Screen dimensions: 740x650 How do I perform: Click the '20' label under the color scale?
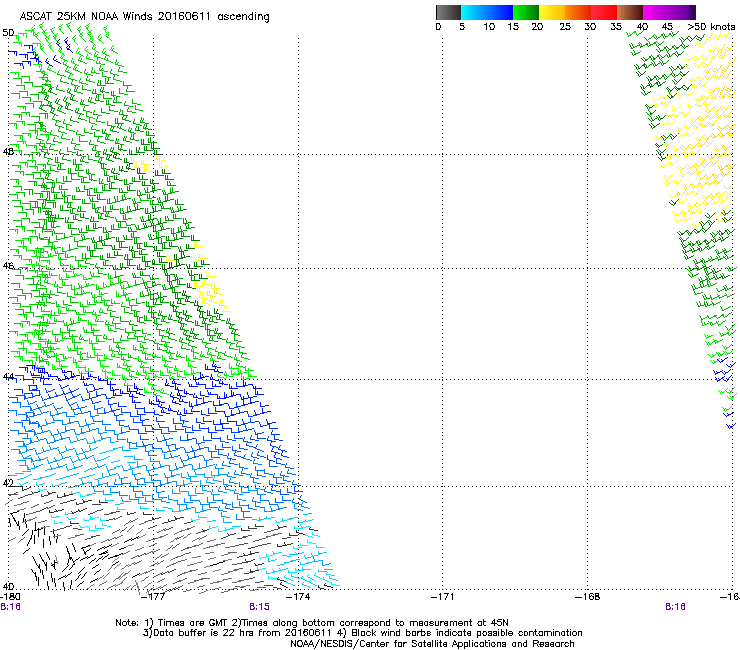[537, 27]
